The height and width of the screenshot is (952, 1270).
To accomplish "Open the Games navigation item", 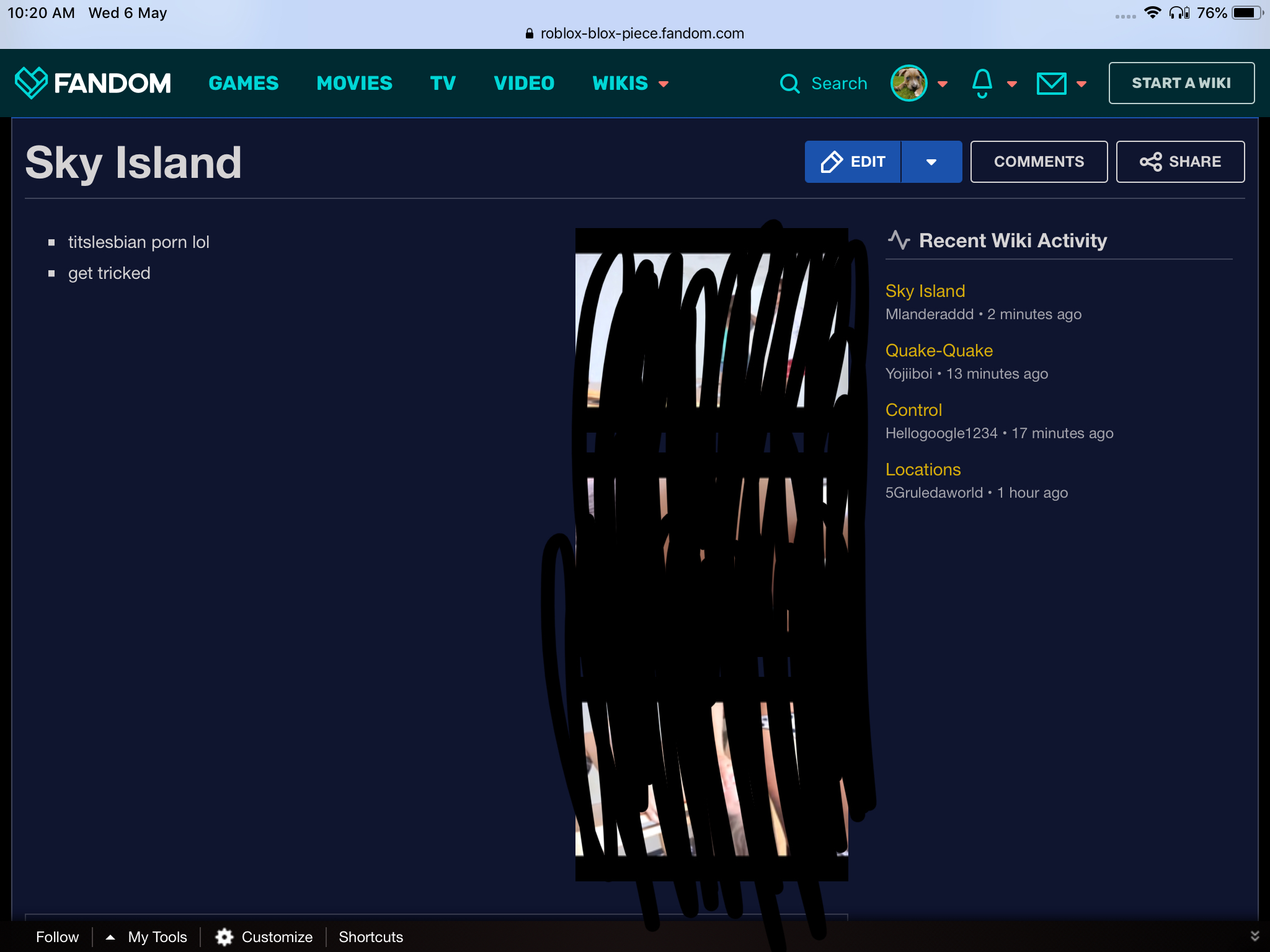I will point(244,83).
